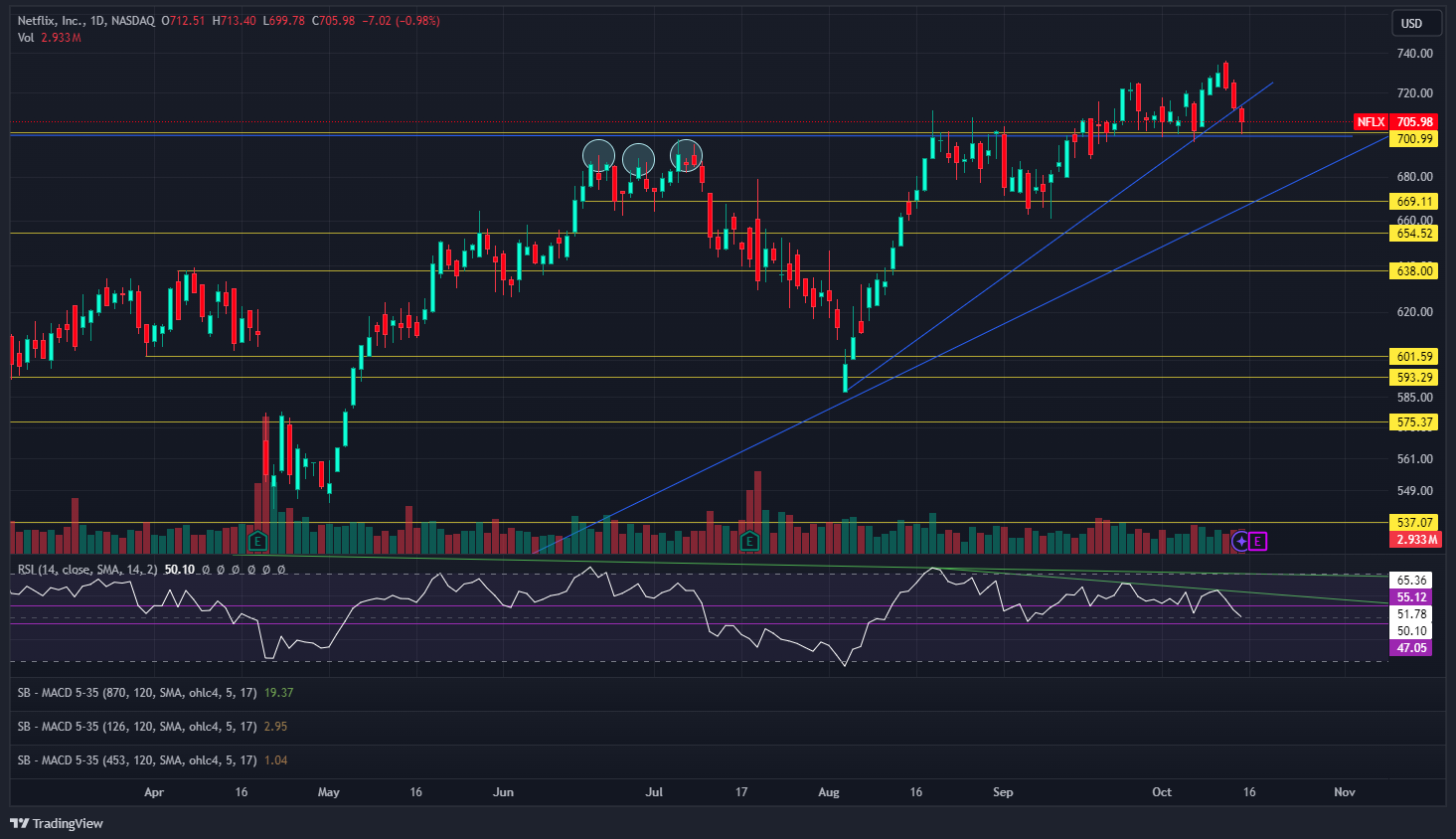Select the RSI (14, close, SMA, 14, 2) legend
The height and width of the screenshot is (839, 1456).
87,570
